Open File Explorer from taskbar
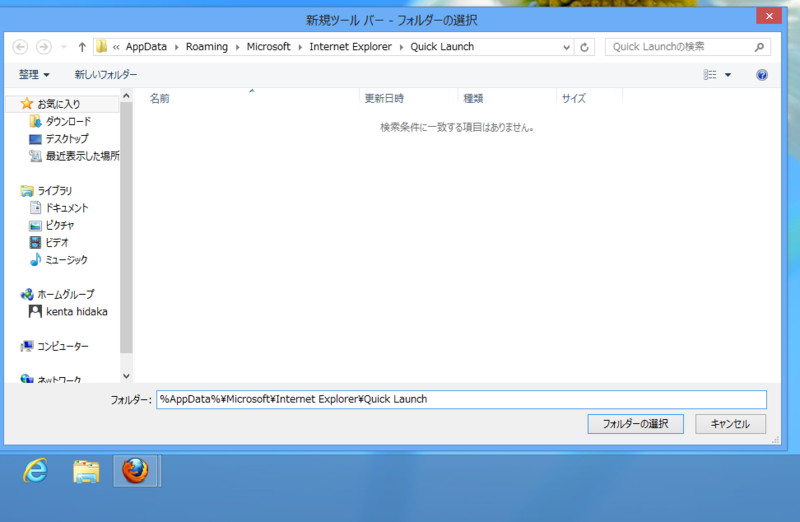Screen dimensions: 800x522 pos(86,470)
